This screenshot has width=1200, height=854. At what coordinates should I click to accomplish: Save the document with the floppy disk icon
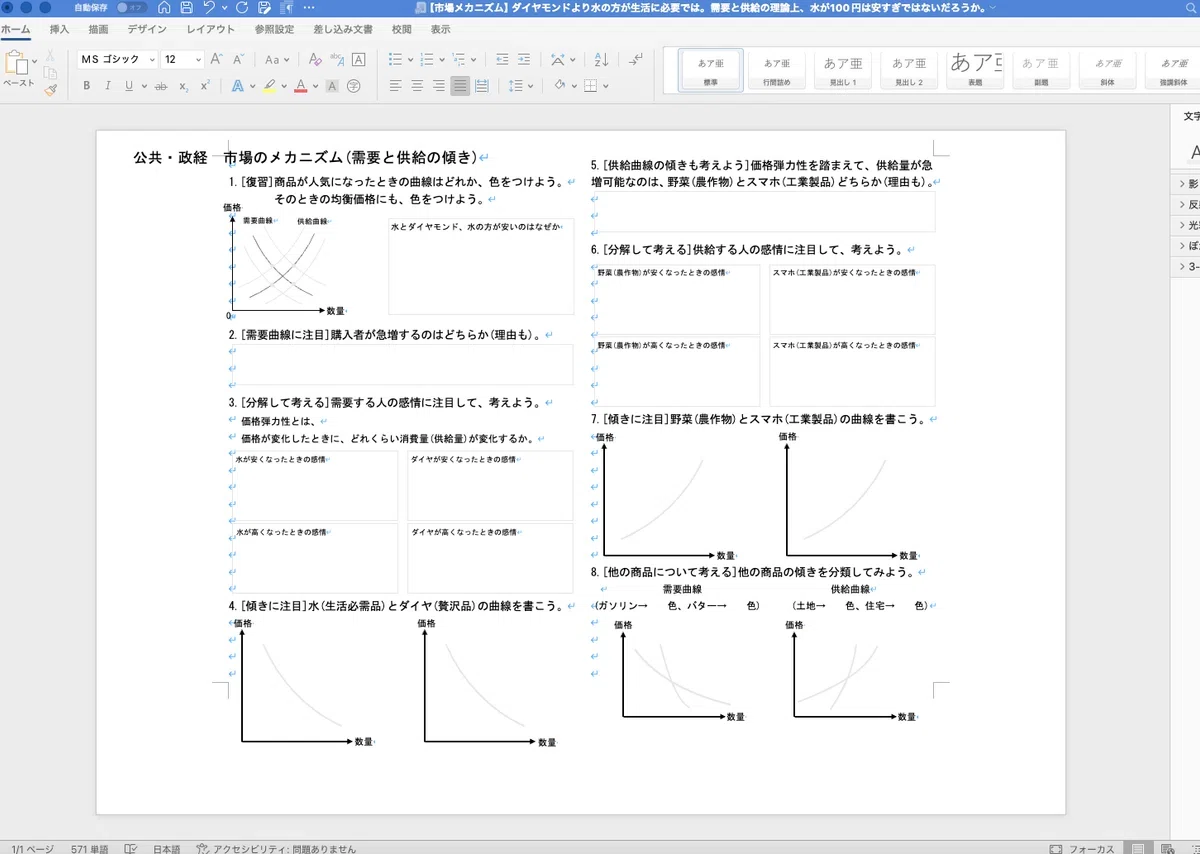[x=186, y=8]
